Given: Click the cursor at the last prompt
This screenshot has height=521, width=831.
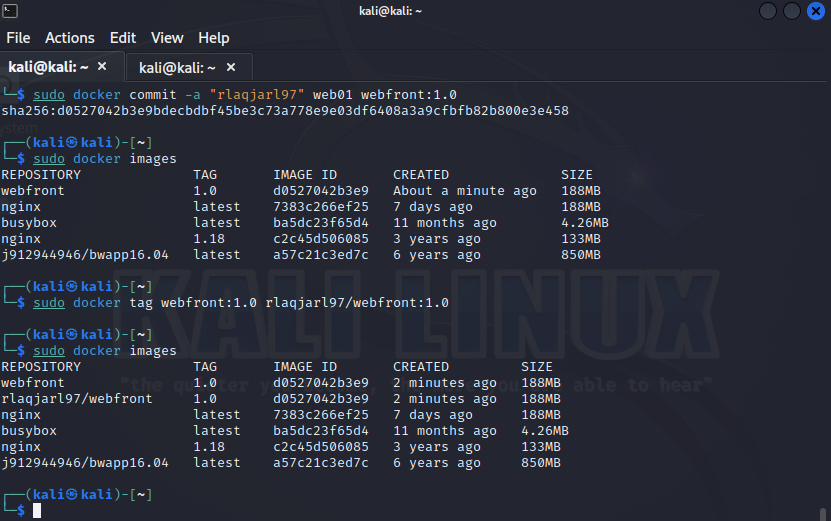Looking at the screenshot, I should coord(37,510).
